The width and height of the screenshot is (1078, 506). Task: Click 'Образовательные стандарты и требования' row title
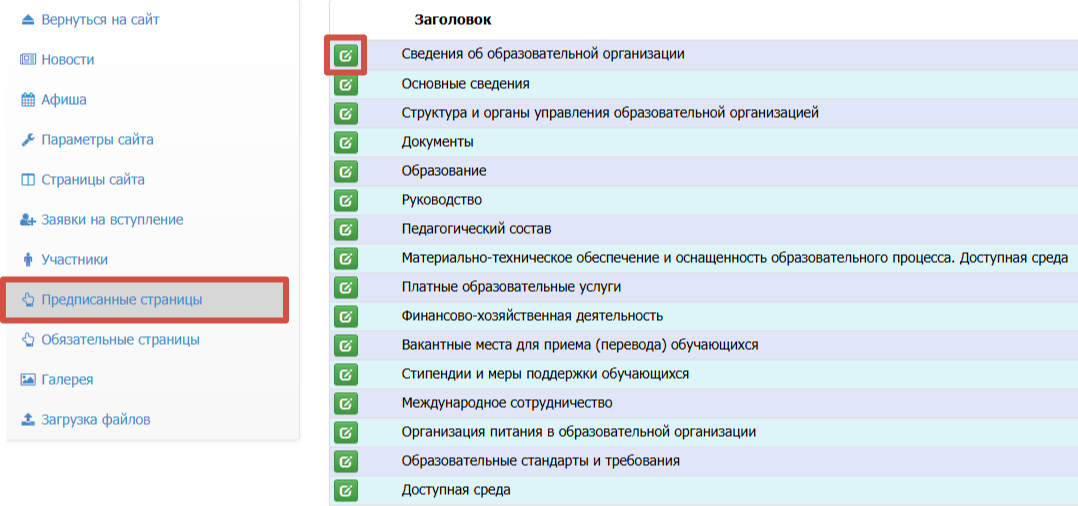[540, 461]
